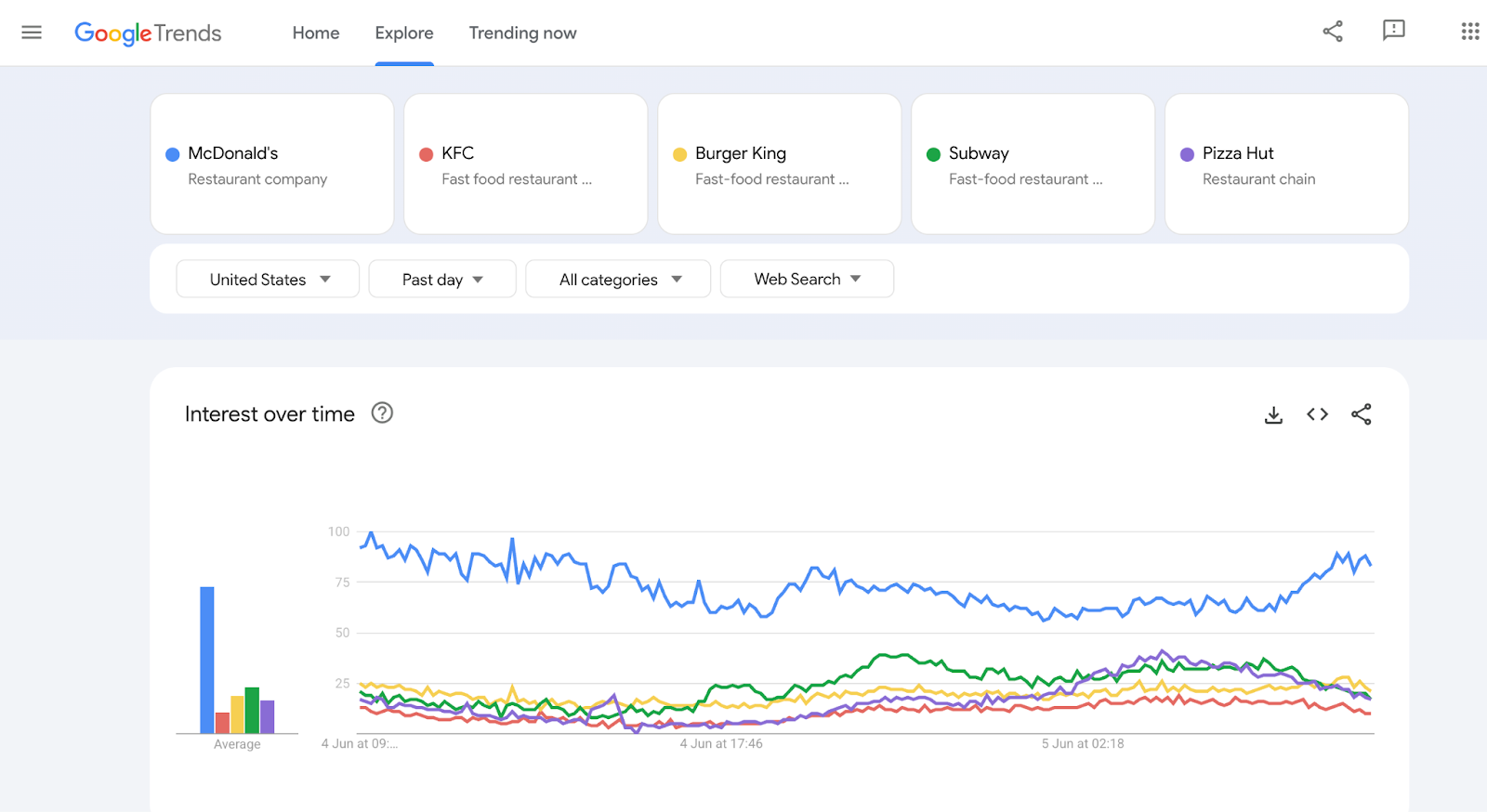The height and width of the screenshot is (812, 1487).
Task: Open the send feedback icon
Action: click(1393, 32)
